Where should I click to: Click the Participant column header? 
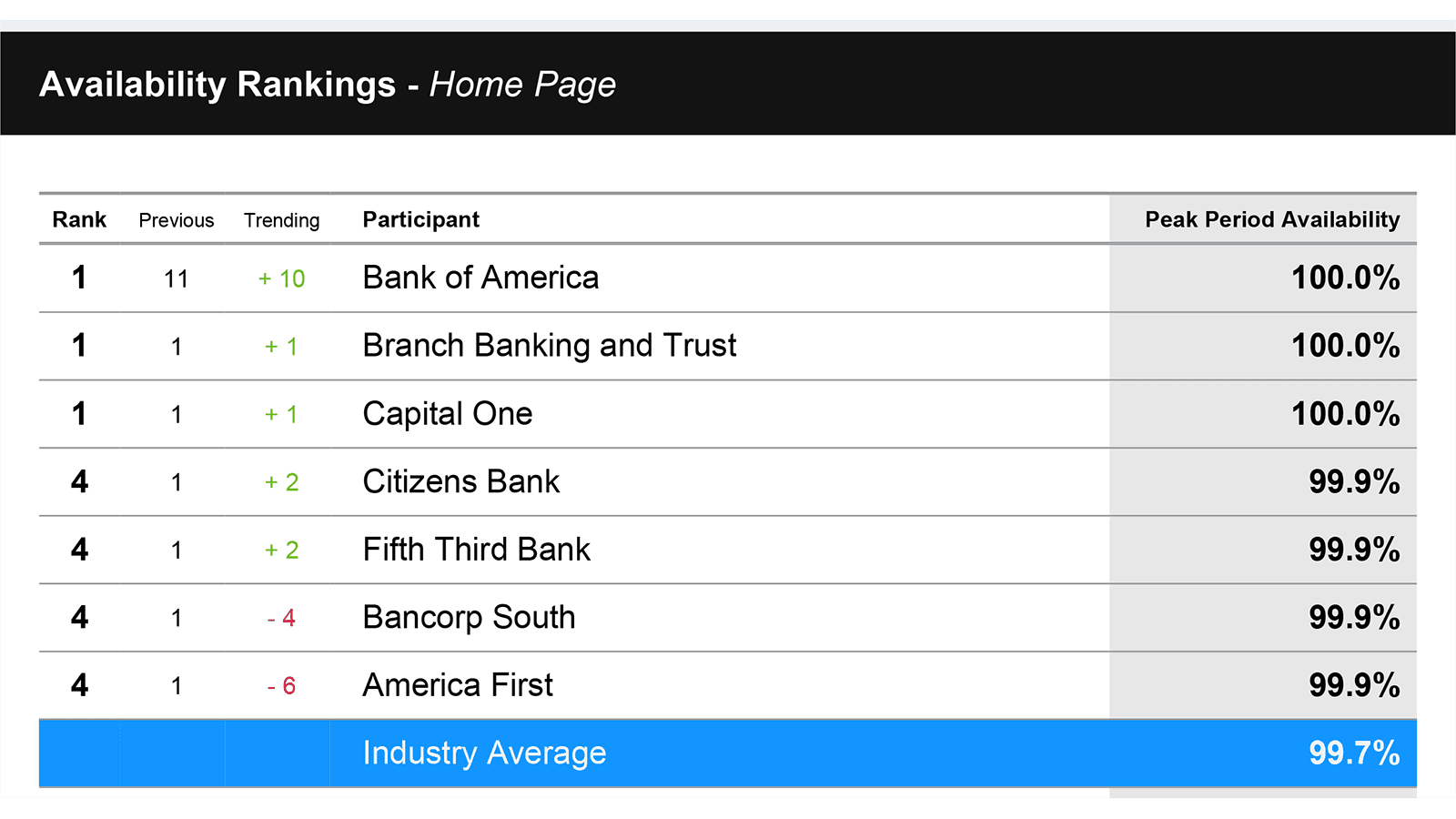pos(421,219)
